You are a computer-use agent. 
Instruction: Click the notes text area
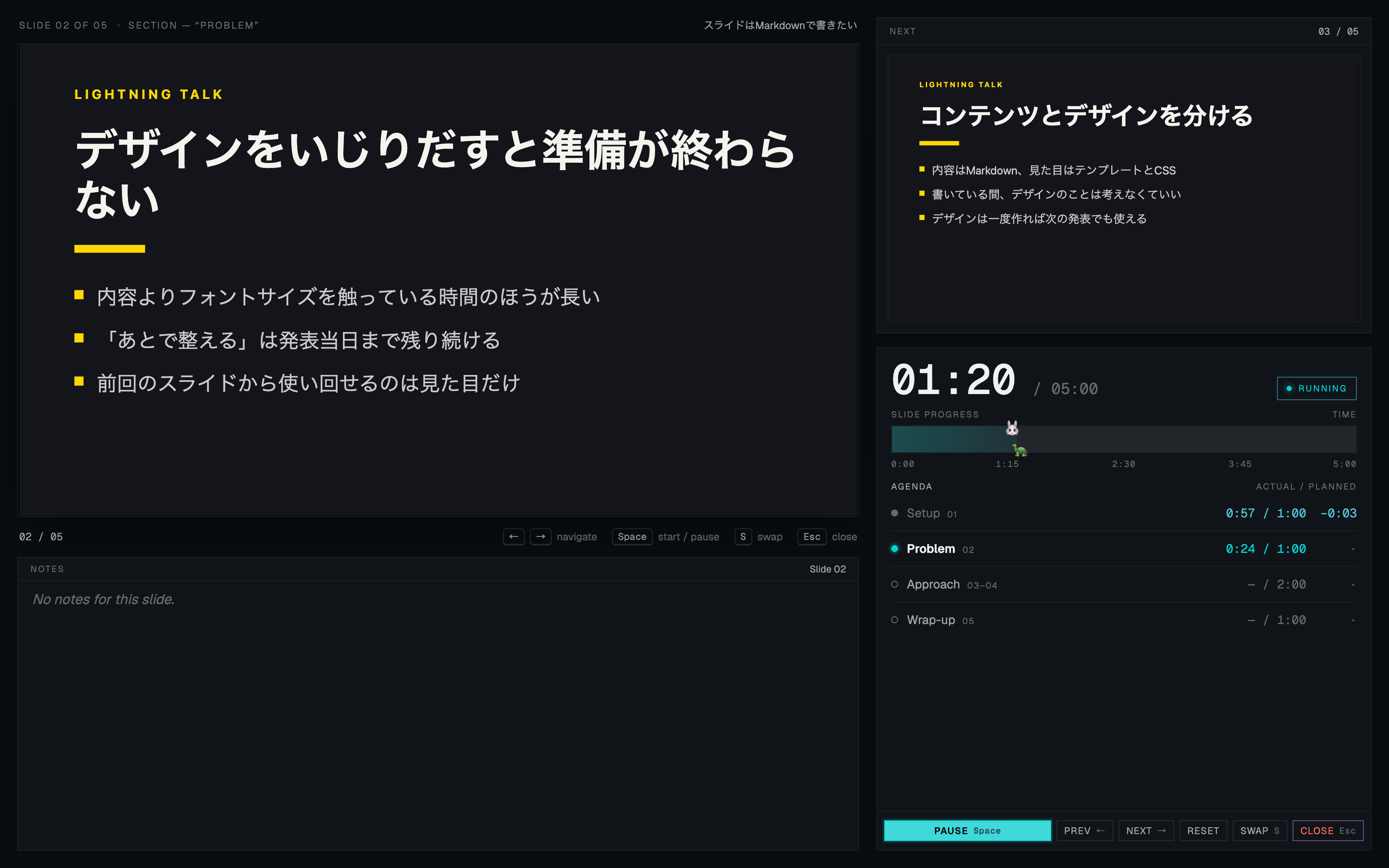(x=438, y=715)
